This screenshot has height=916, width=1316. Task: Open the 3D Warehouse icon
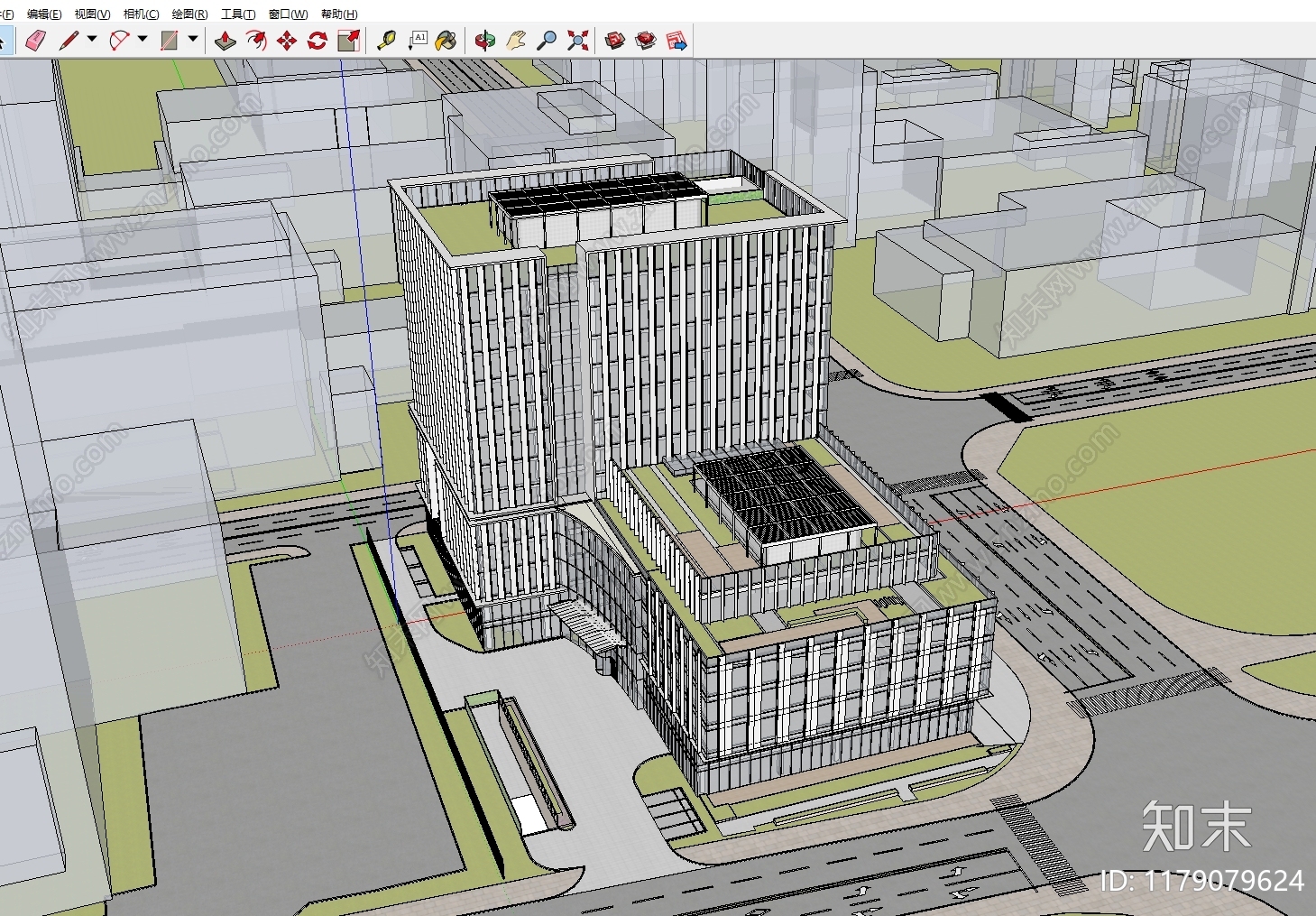tap(615, 41)
